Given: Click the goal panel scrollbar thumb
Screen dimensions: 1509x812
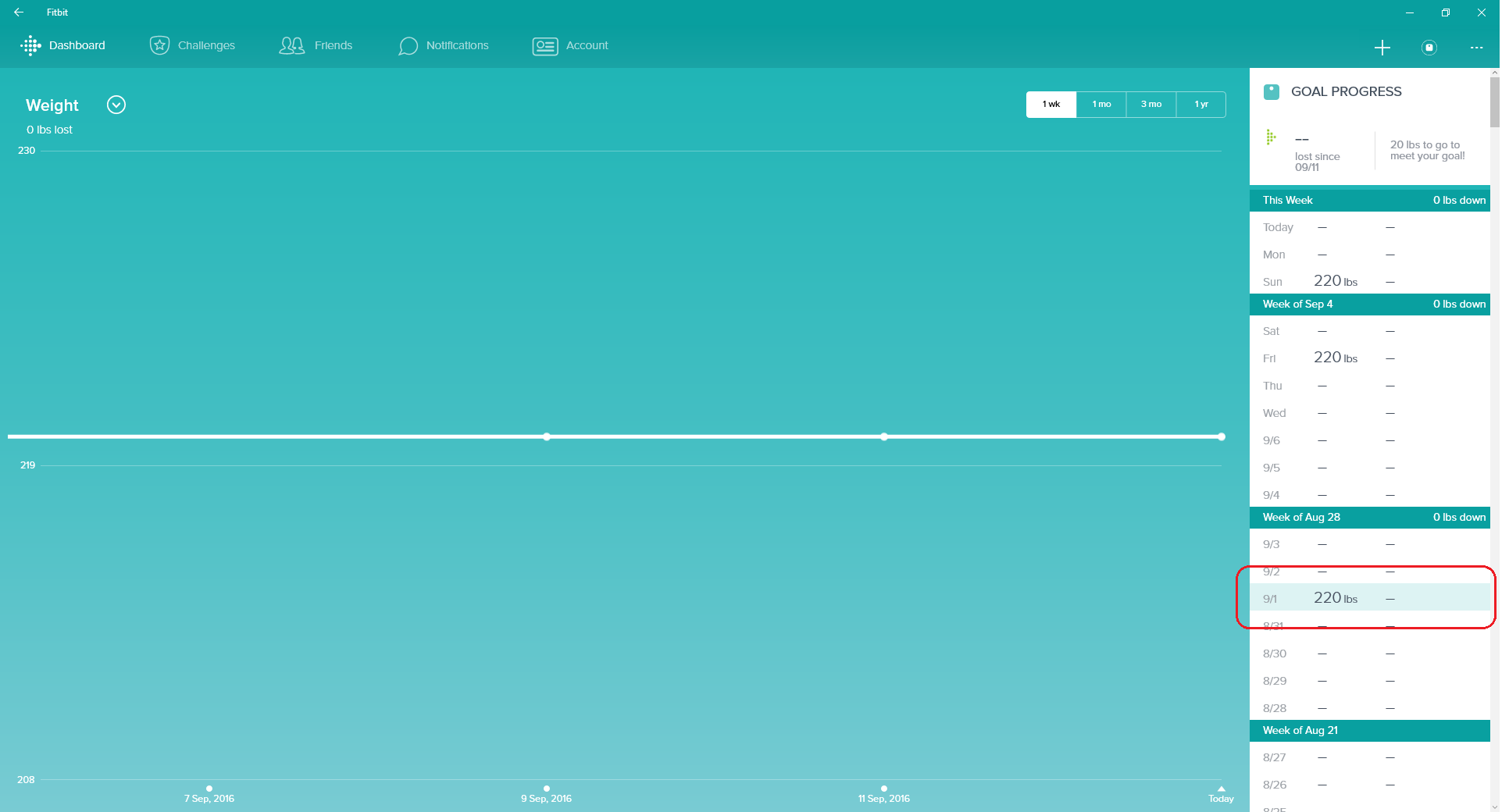Looking at the screenshot, I should [1494, 101].
